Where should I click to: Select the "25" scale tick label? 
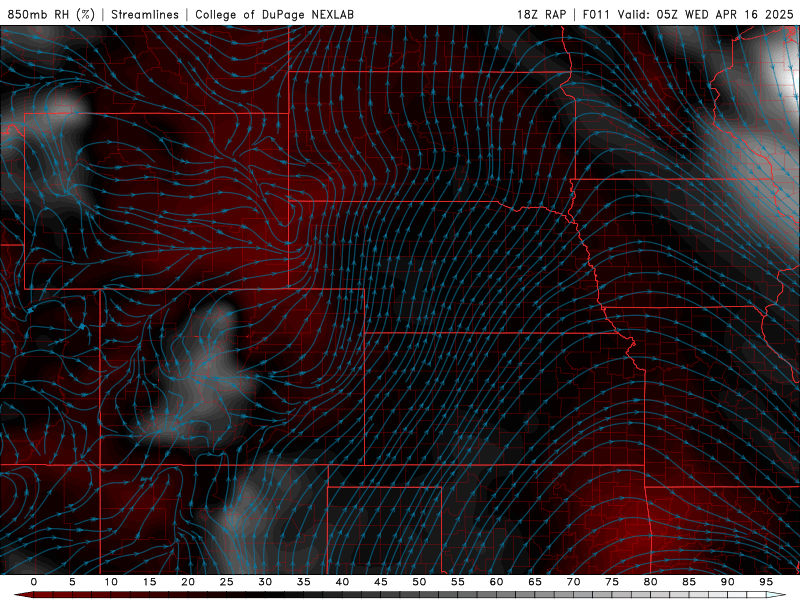(x=227, y=582)
